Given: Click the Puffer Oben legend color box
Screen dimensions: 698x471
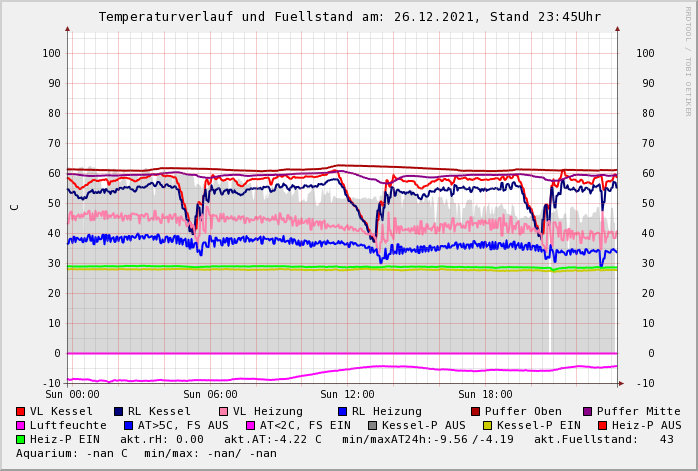Looking at the screenshot, I should [x=476, y=412].
